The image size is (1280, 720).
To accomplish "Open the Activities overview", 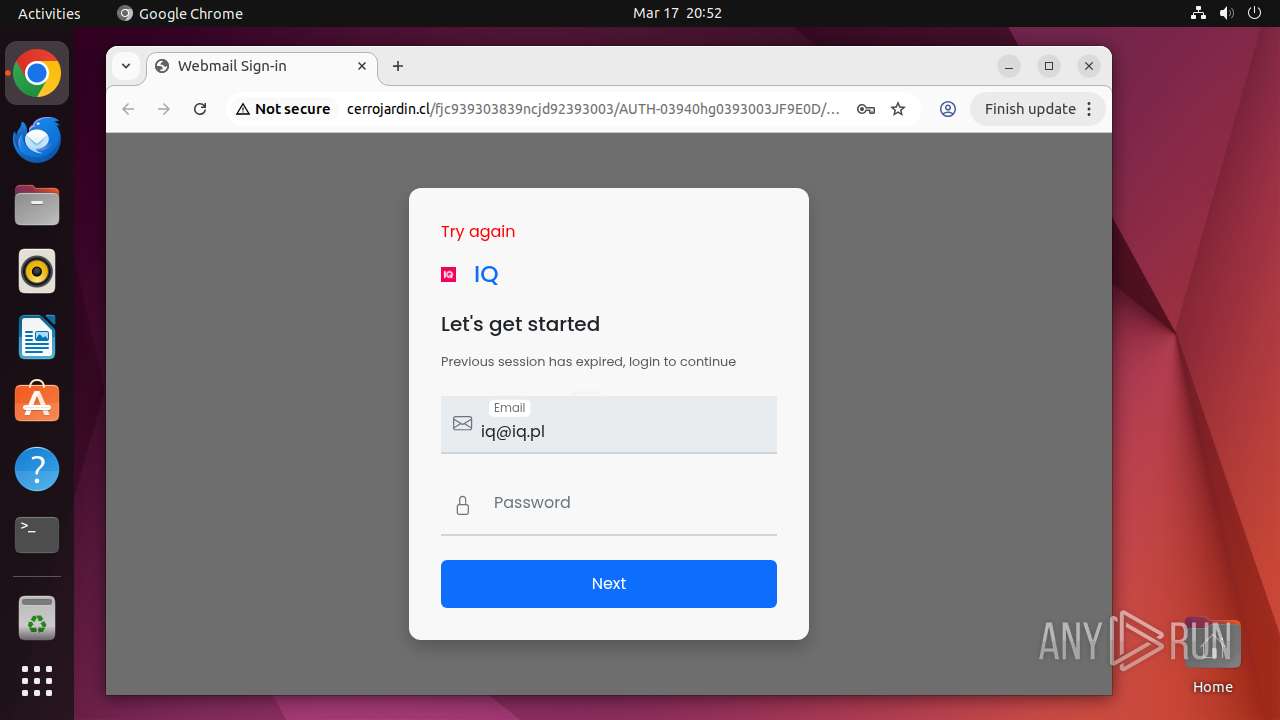I will point(49,13).
